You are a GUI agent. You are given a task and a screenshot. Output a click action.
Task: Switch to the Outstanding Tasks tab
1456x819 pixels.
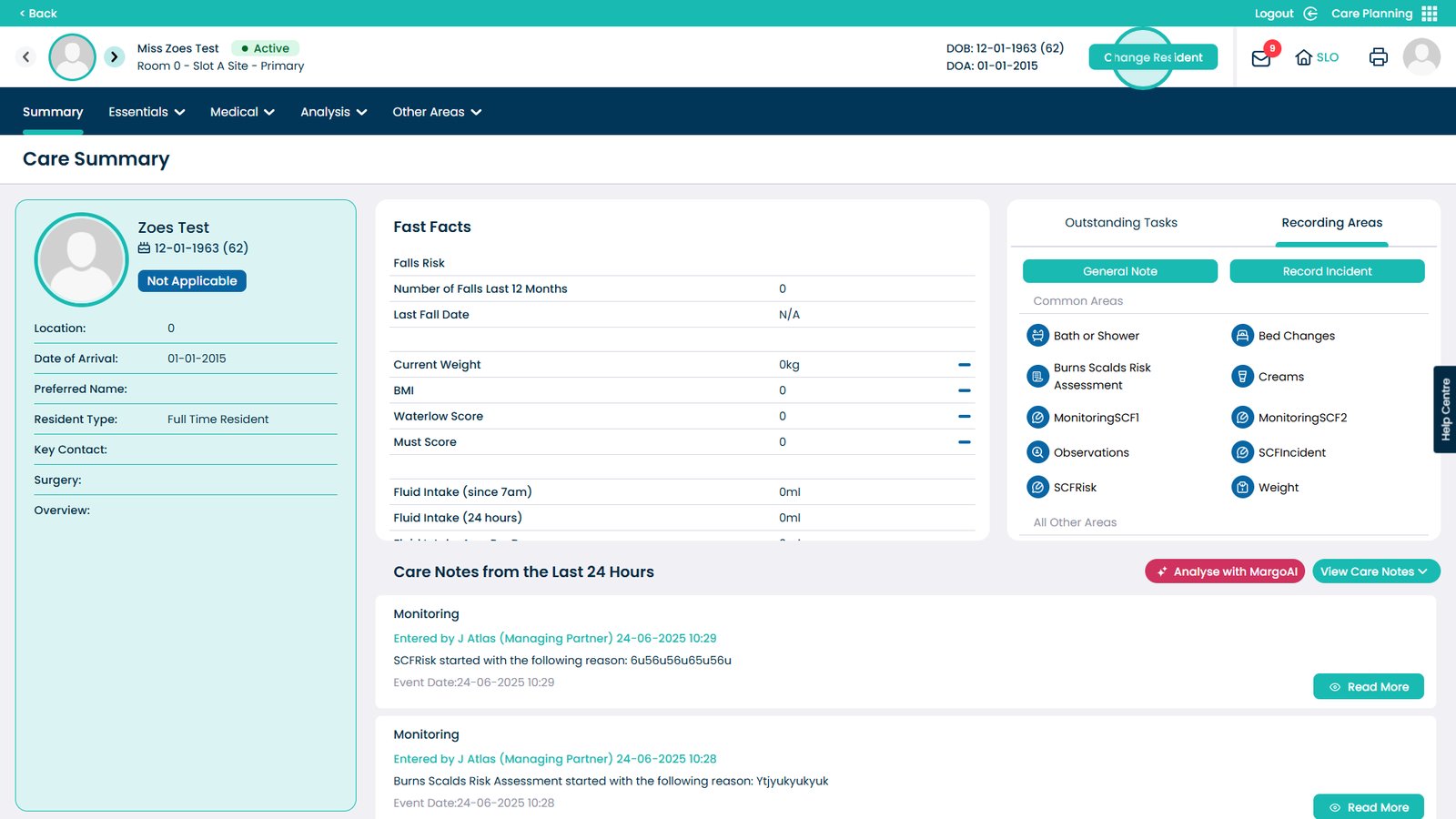point(1120,223)
